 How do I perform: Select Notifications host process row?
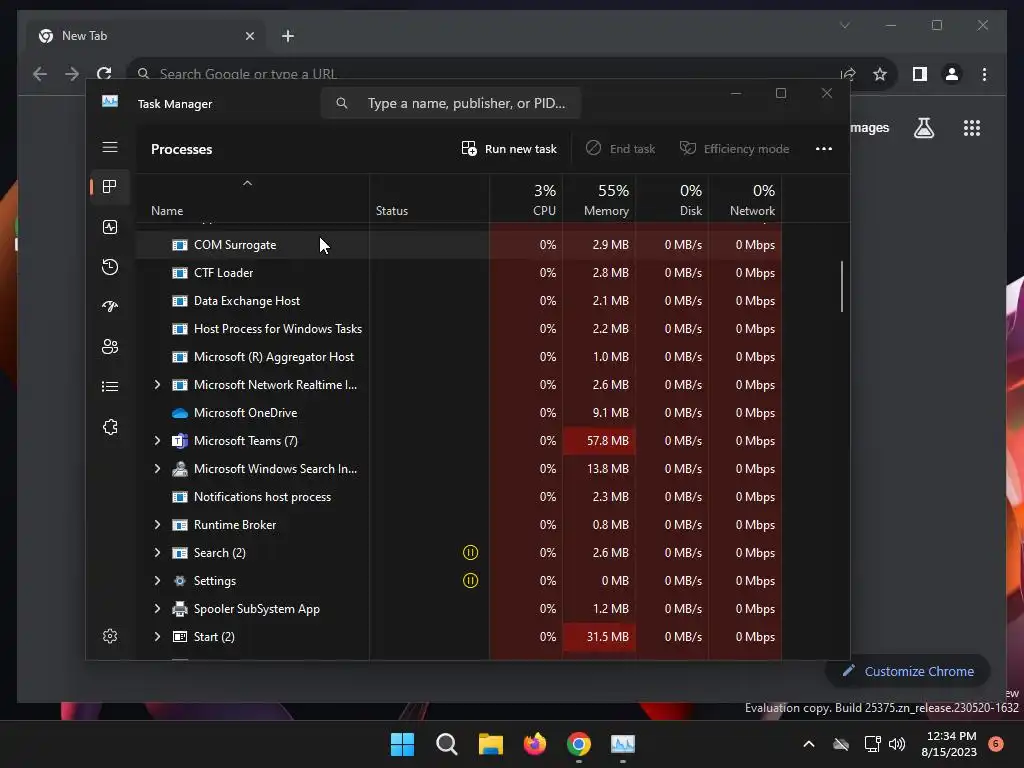tap(458, 497)
